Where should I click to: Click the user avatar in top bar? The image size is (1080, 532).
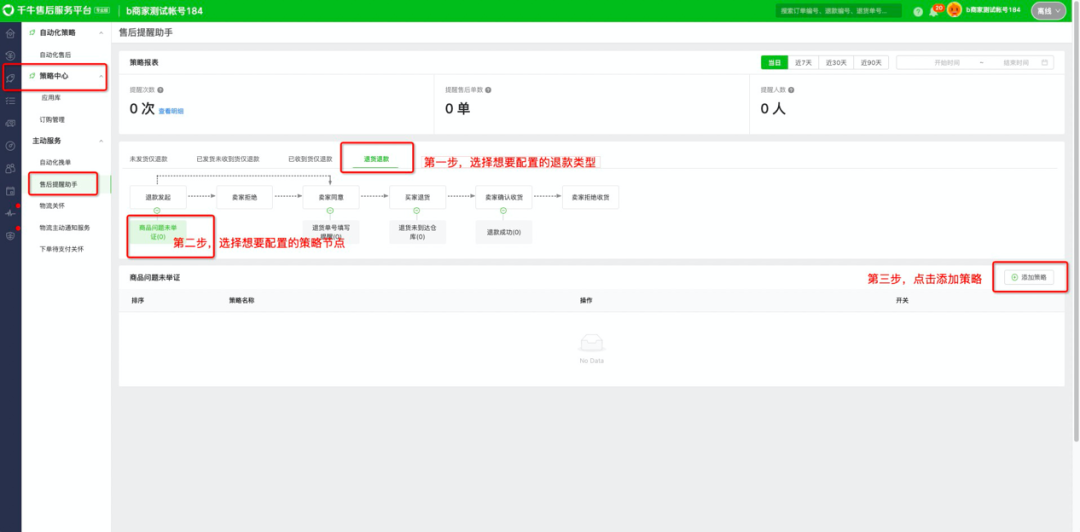(954, 10)
